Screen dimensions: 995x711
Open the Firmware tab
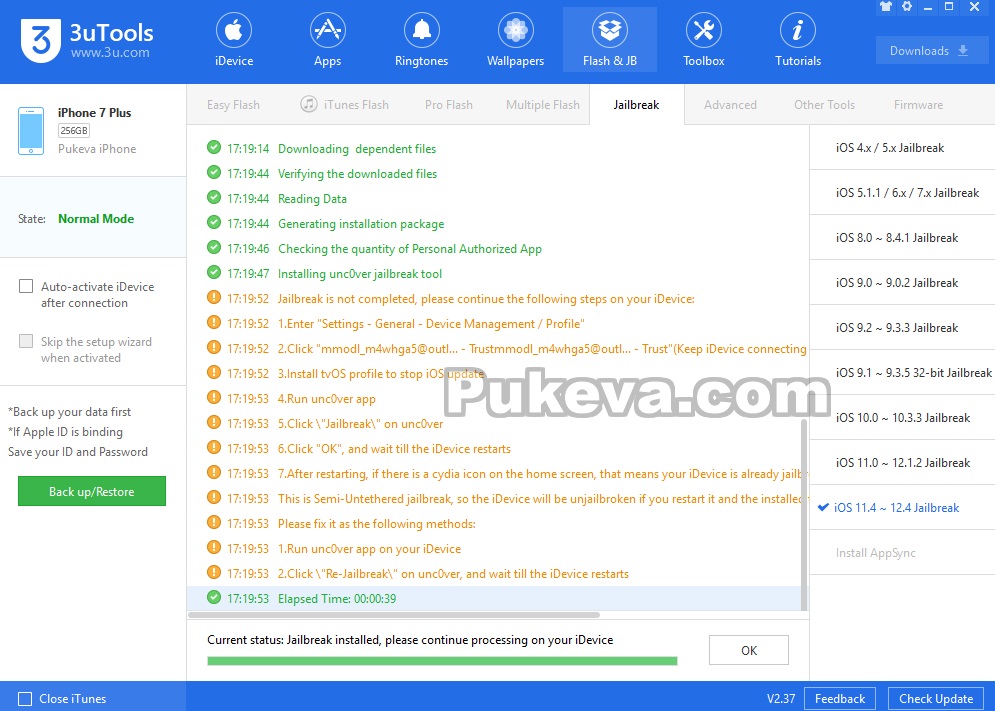coord(918,104)
